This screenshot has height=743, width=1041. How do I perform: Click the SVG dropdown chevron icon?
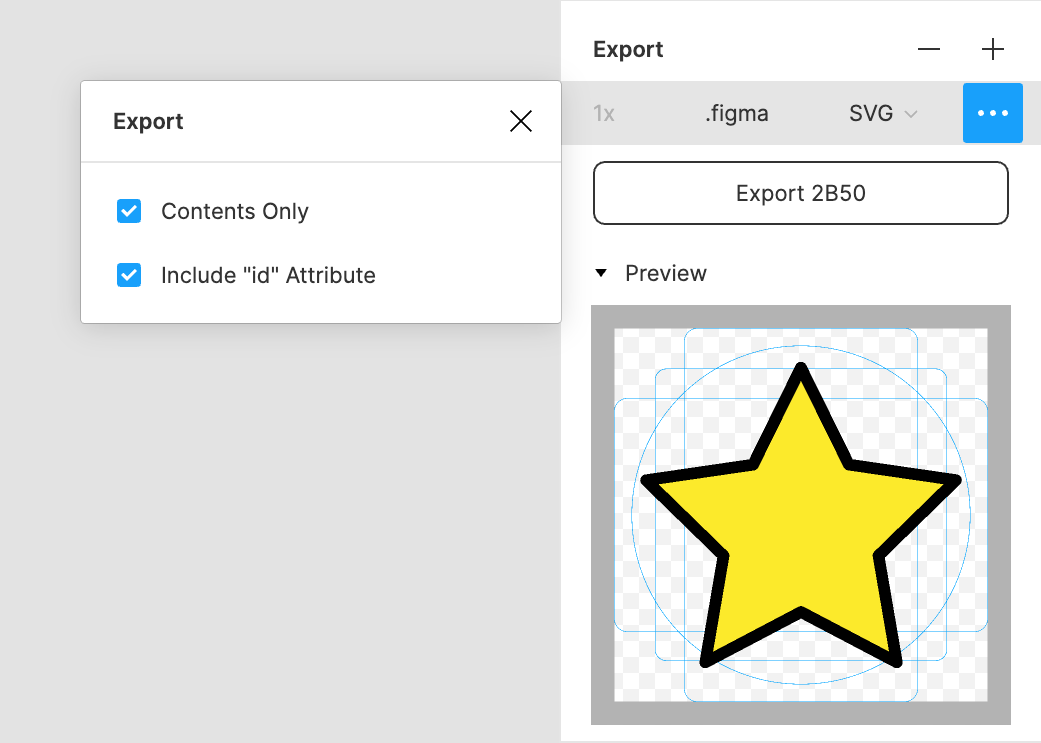tap(910, 113)
